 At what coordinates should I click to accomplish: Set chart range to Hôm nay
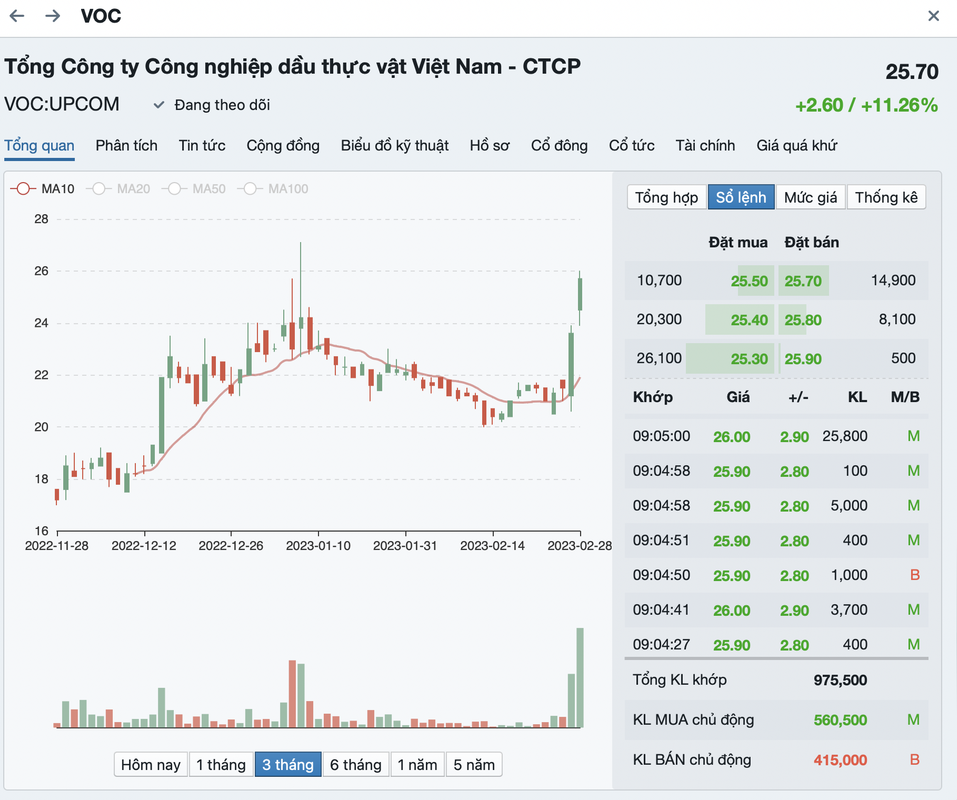(151, 765)
